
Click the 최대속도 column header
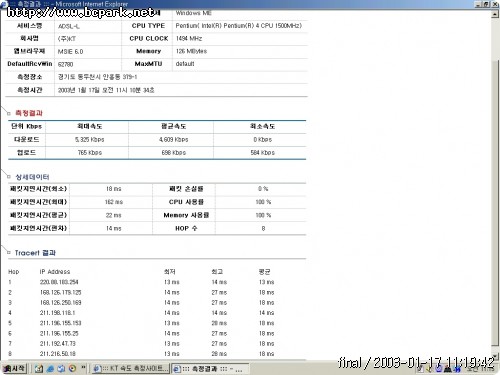90,126
